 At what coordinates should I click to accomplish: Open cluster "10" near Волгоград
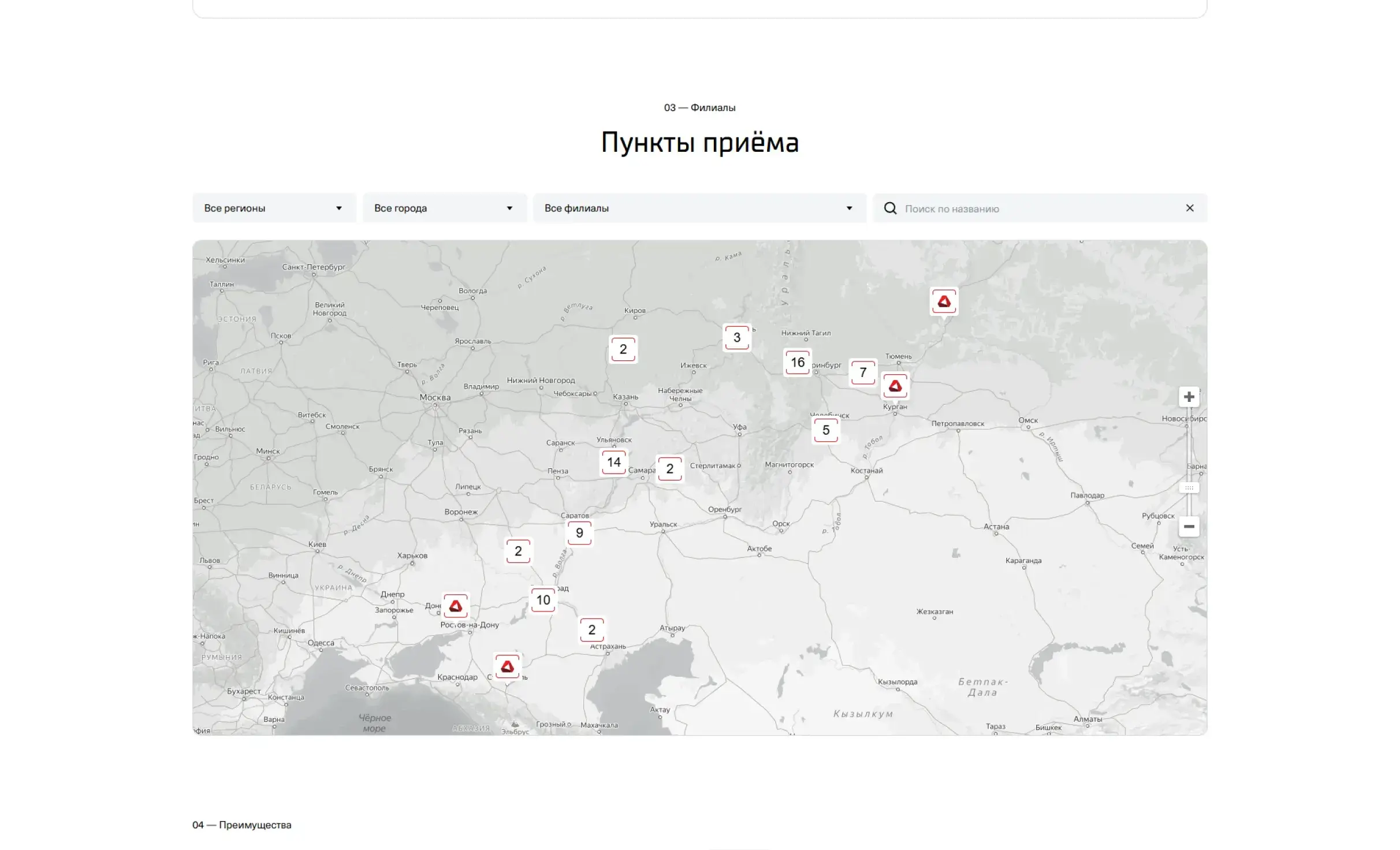tap(542, 599)
